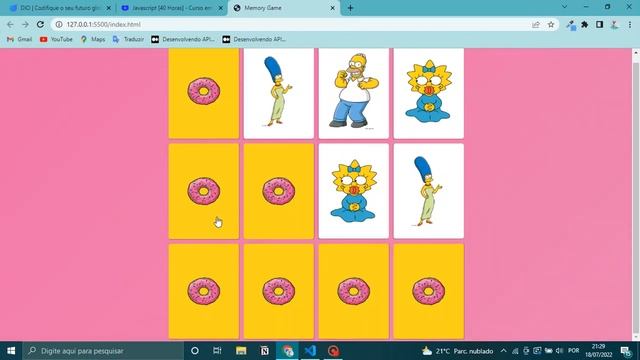Expand the tab search dropdown
This screenshot has width=640, height=360.
pyautogui.click(x=564, y=7)
